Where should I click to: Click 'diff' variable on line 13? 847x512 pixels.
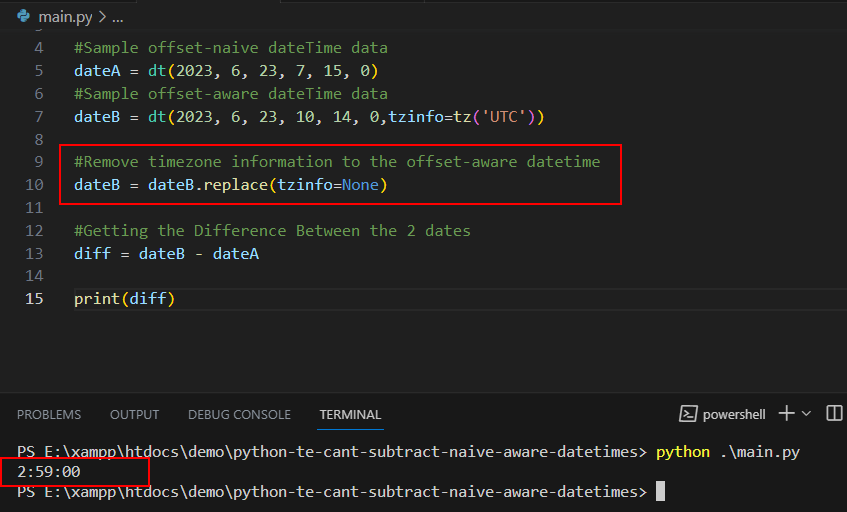(92, 253)
